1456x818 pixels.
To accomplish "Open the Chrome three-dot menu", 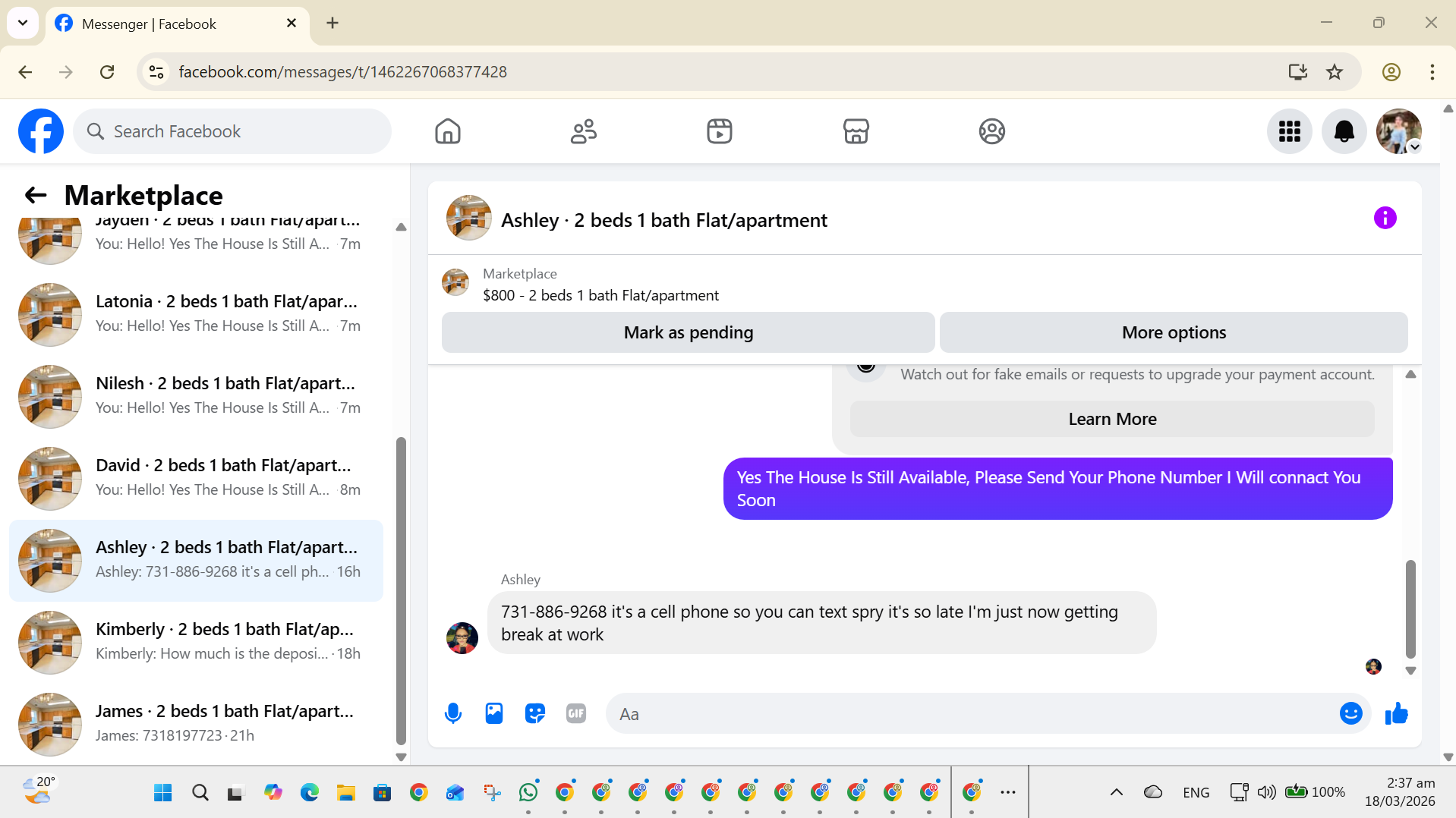I will [x=1432, y=72].
